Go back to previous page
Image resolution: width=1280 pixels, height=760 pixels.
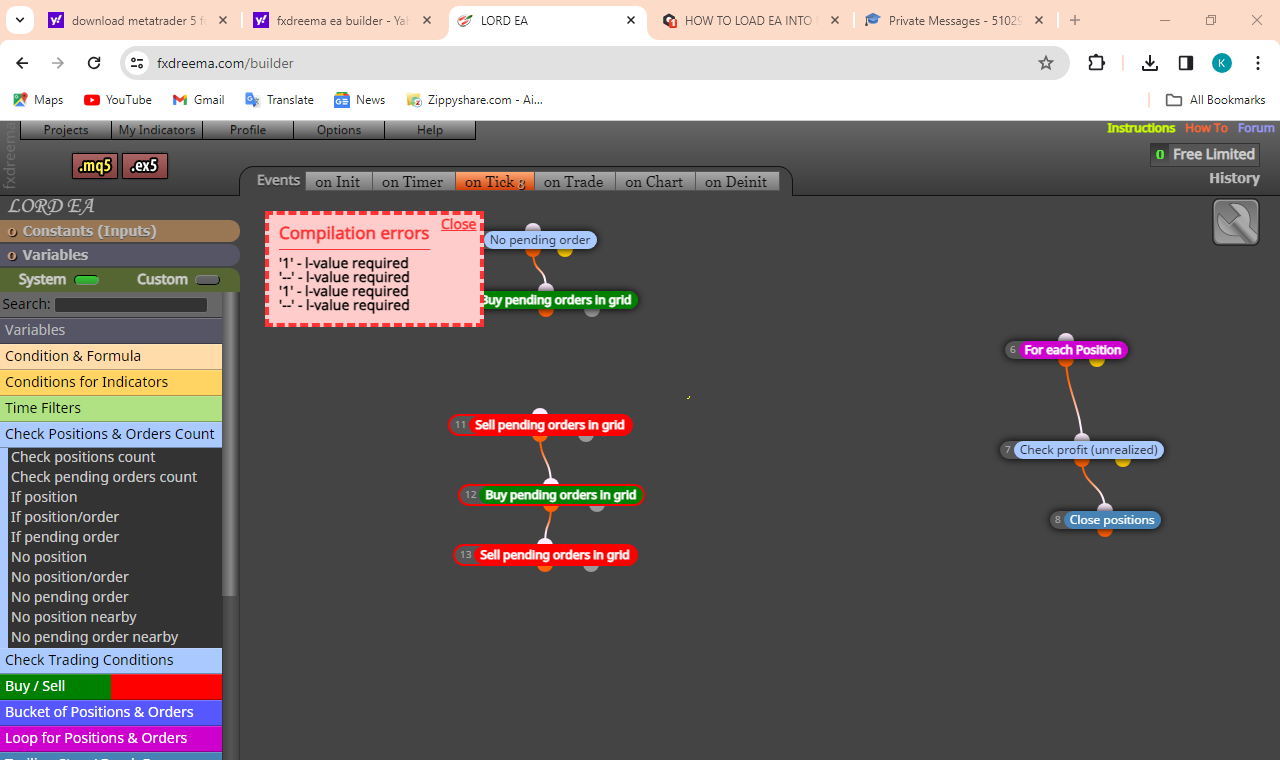pyautogui.click(x=22, y=63)
